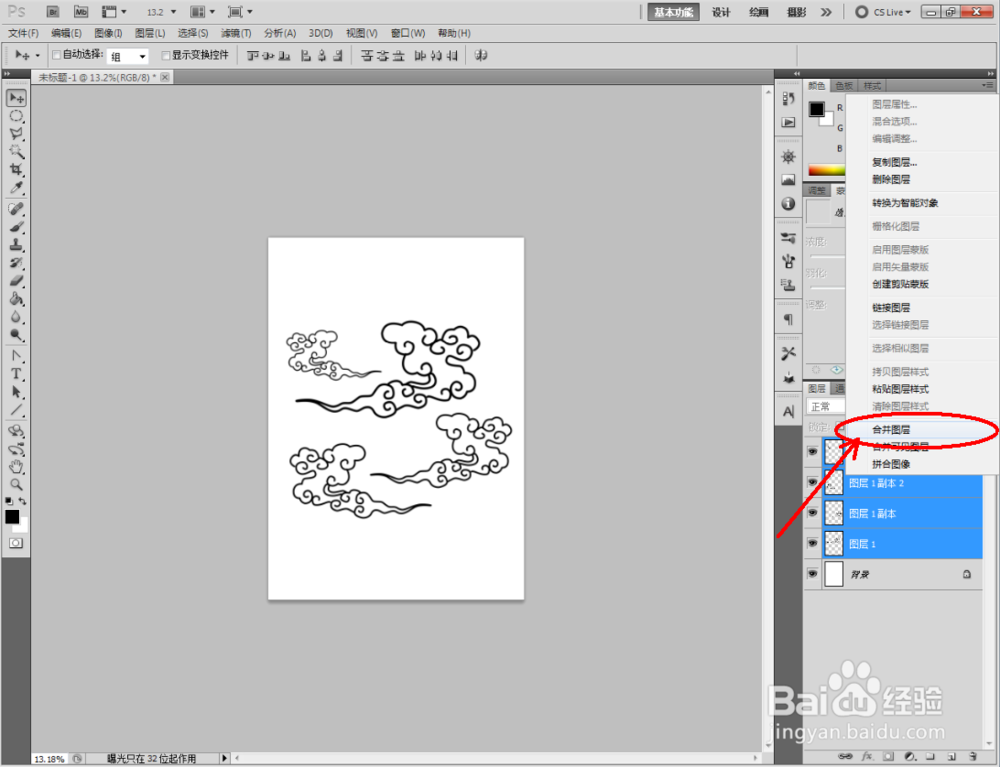
Task: Close the 未标题-1 document tab
Action: tap(165, 77)
